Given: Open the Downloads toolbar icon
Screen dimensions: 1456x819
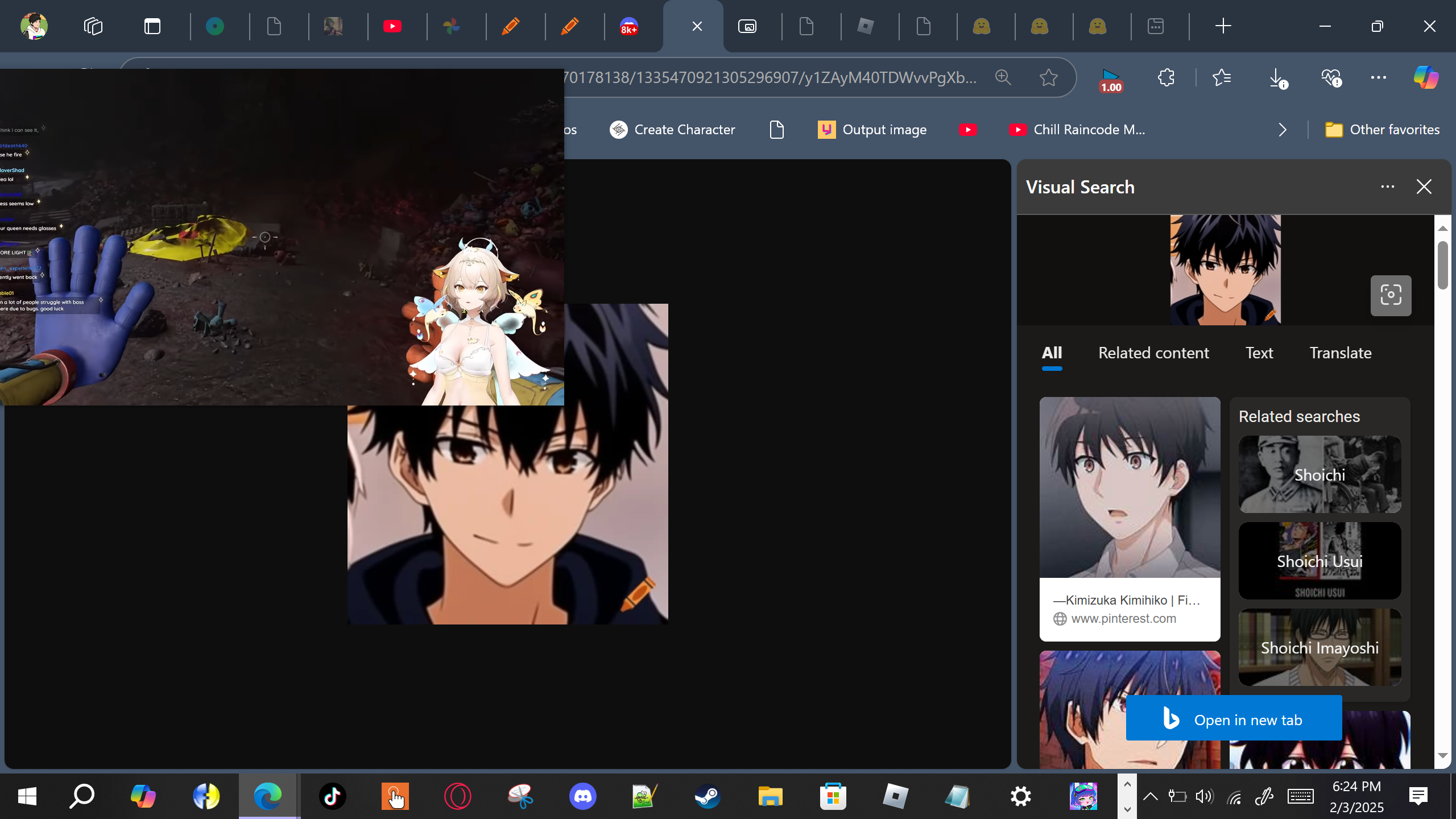Looking at the screenshot, I should (1278, 78).
